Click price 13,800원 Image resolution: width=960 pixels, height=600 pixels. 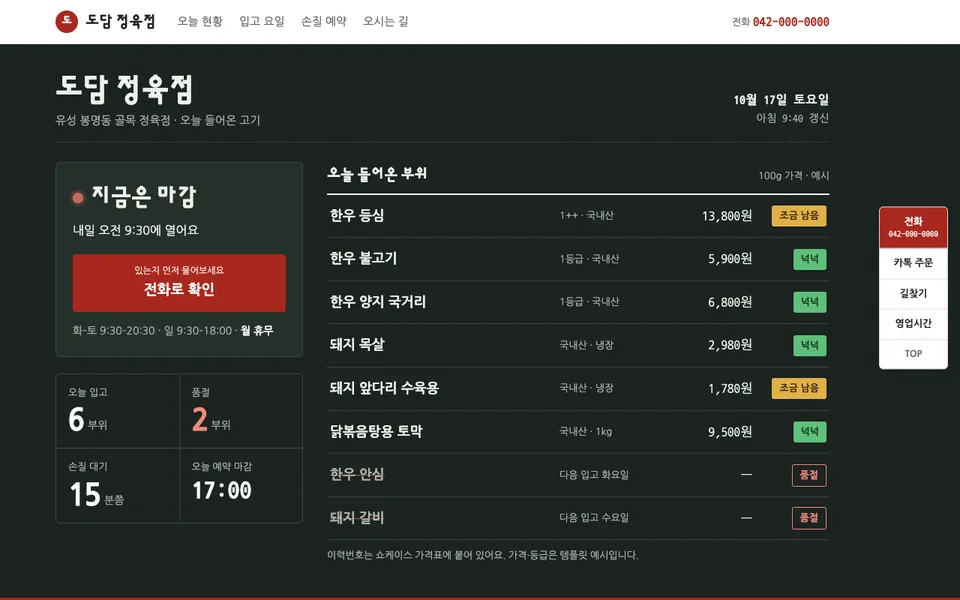[727, 216]
